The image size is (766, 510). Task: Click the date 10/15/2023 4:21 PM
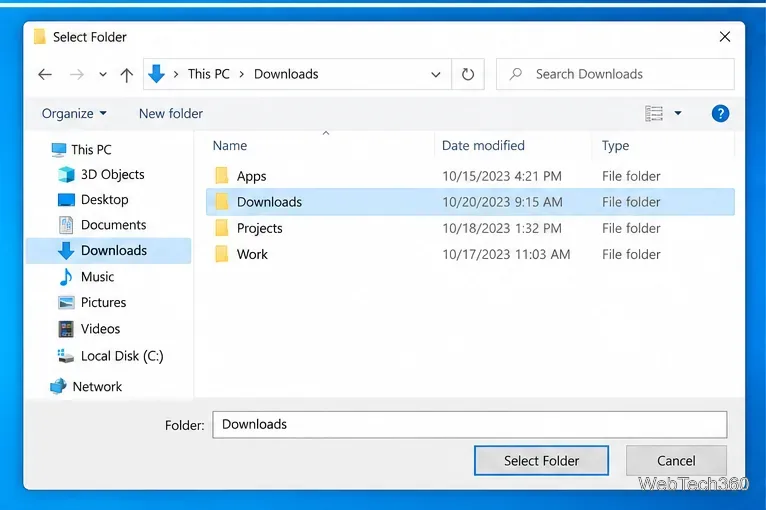pos(502,176)
